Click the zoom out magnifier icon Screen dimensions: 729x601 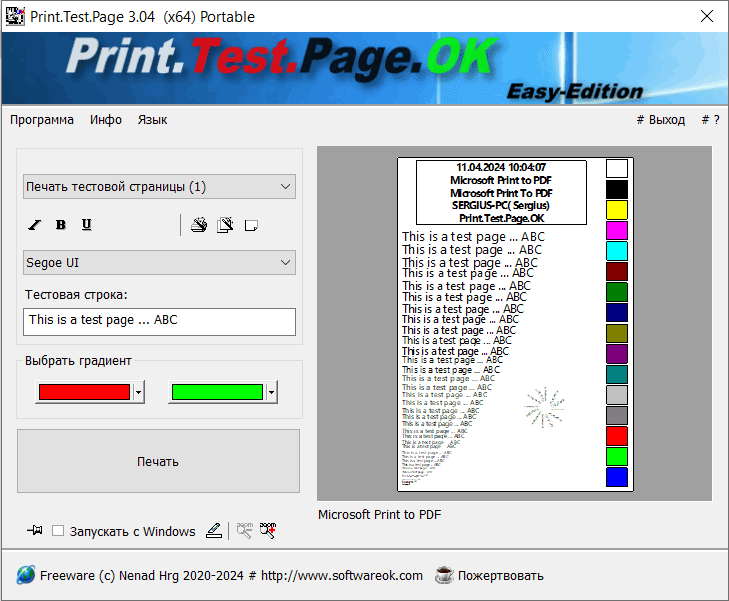click(x=245, y=530)
